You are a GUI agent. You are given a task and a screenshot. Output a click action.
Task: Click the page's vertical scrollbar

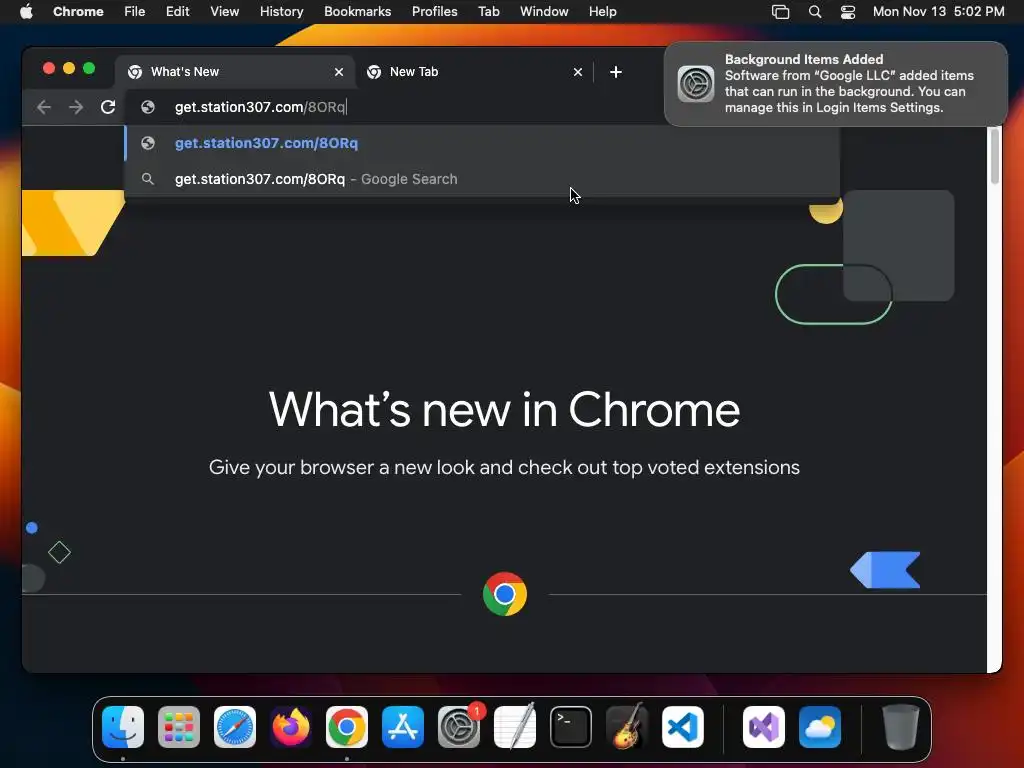pos(995,157)
